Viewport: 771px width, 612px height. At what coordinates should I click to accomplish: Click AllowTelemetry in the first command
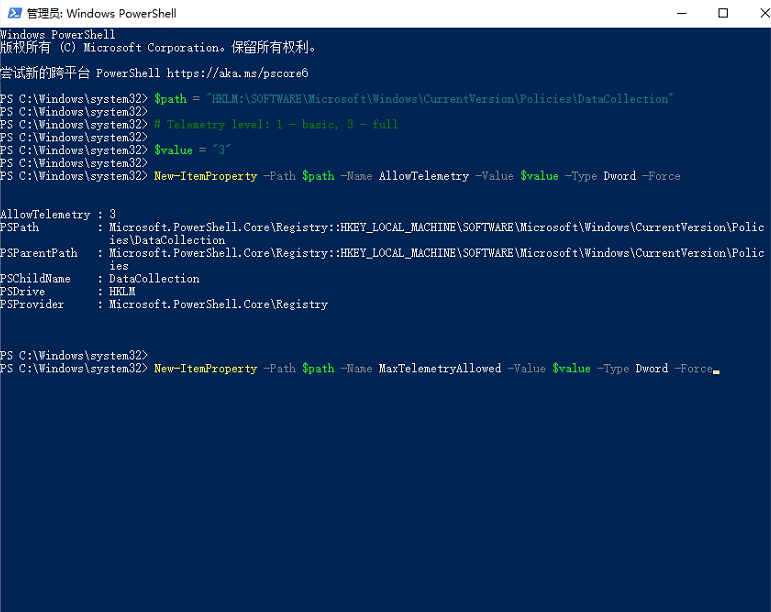(x=423, y=176)
